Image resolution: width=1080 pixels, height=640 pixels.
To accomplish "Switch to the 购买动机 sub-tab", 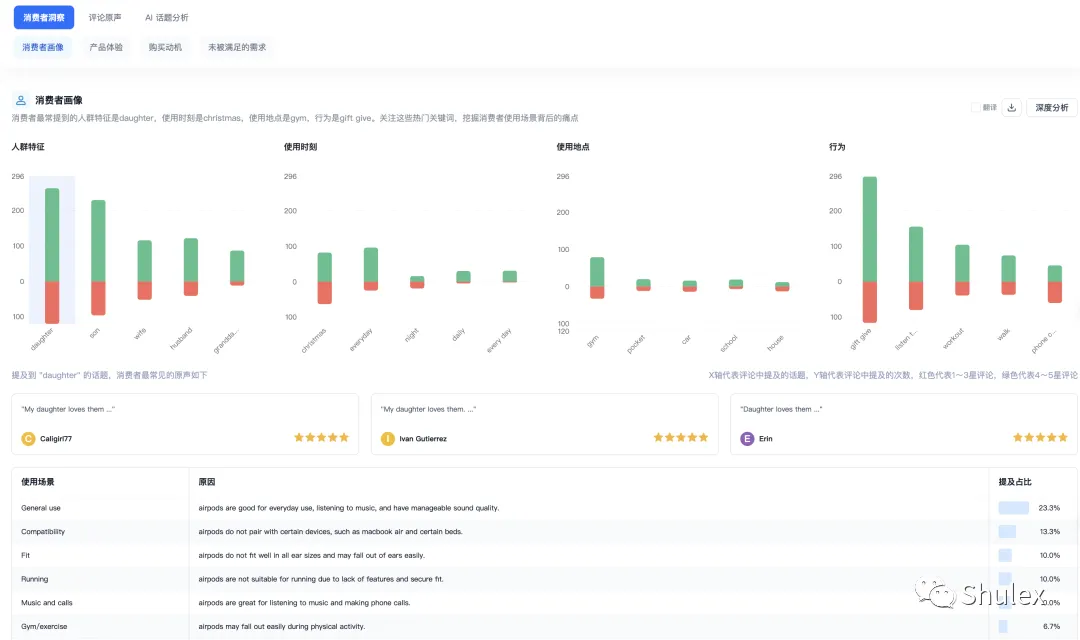I will coord(165,48).
